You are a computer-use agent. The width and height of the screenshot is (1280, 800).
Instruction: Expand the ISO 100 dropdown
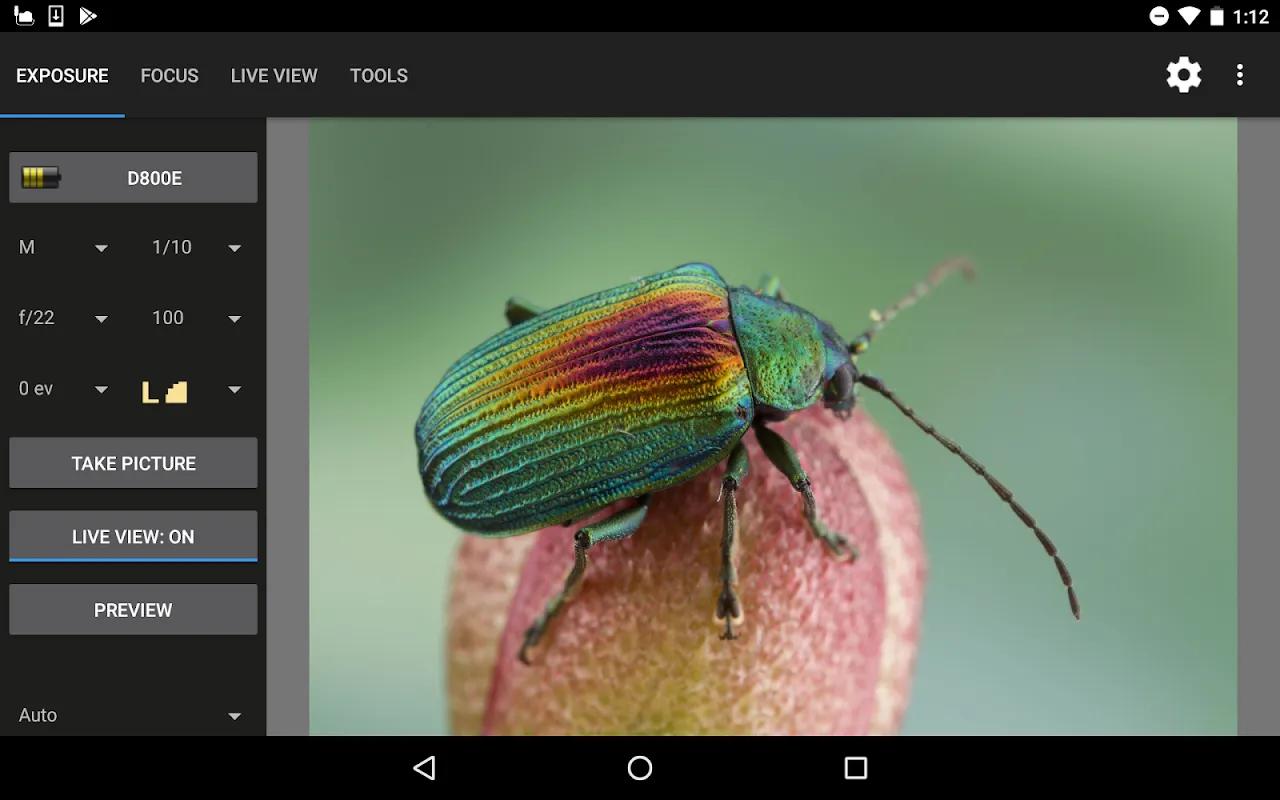click(197, 318)
